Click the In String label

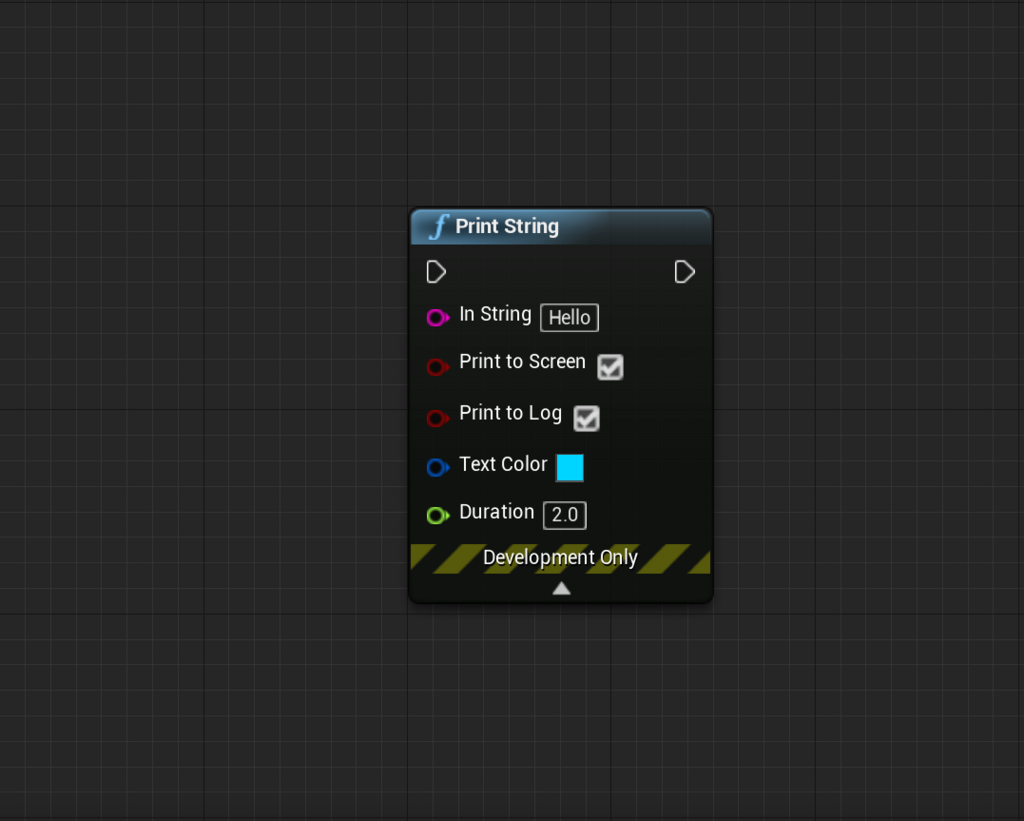(x=495, y=314)
